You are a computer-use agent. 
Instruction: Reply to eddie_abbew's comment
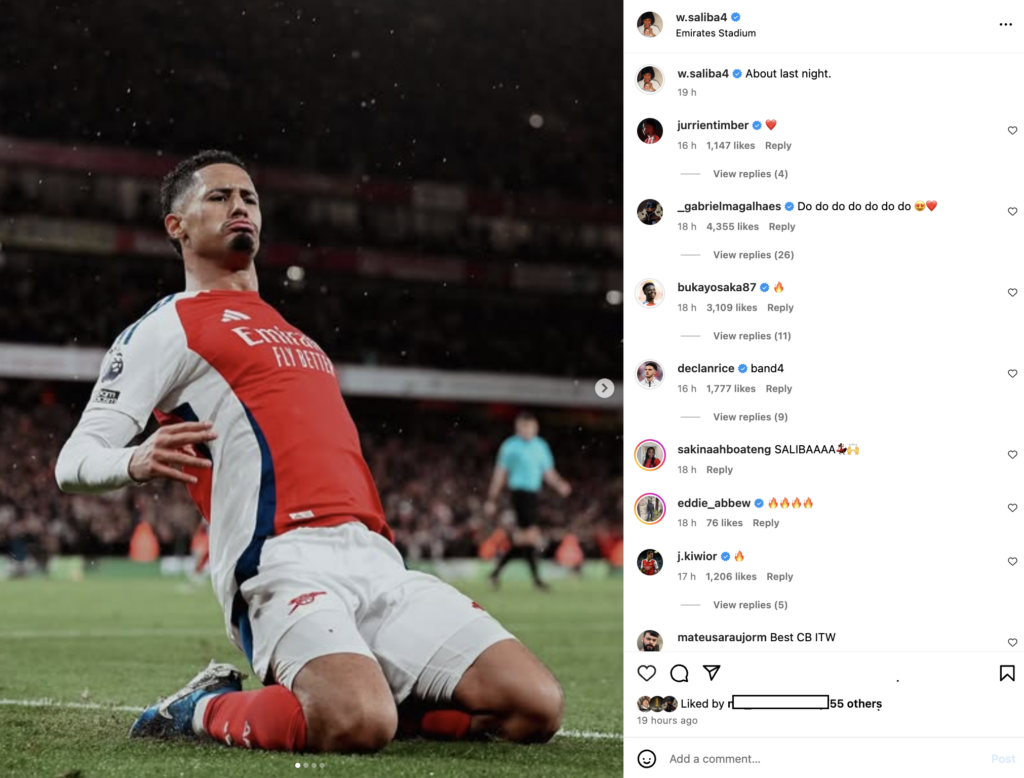tap(766, 523)
